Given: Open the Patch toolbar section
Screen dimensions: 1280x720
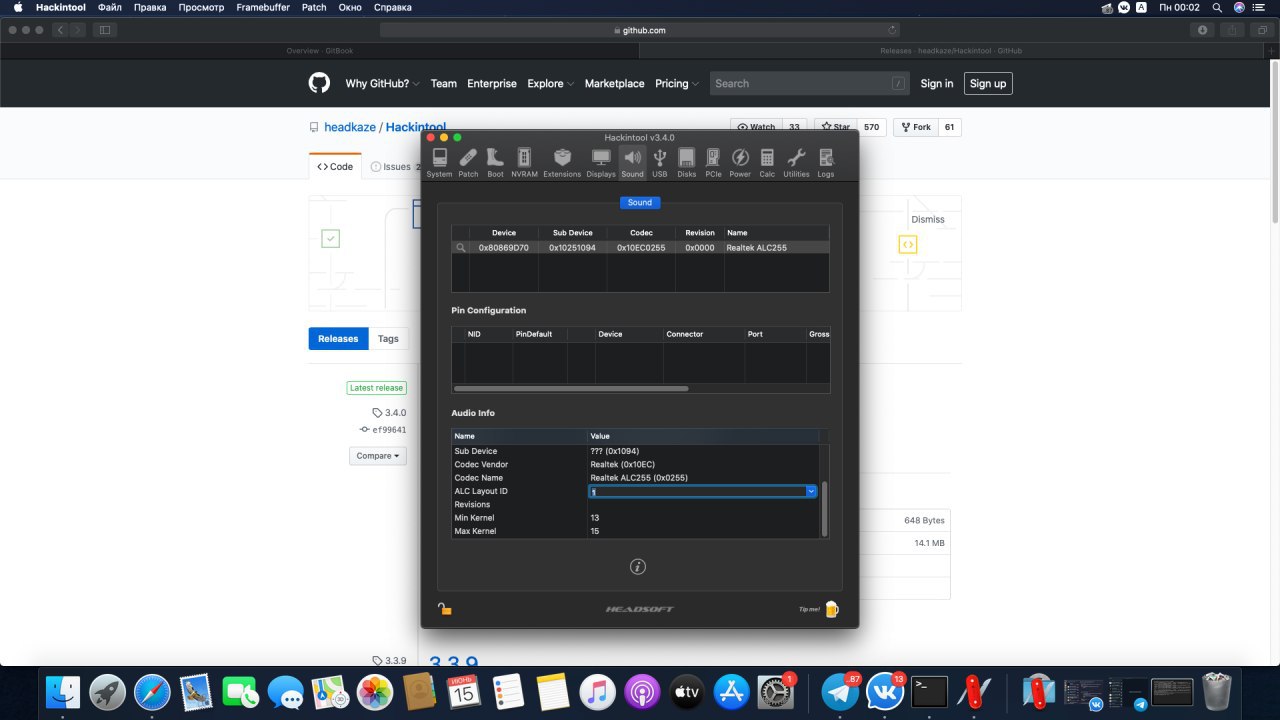Looking at the screenshot, I should (468, 162).
